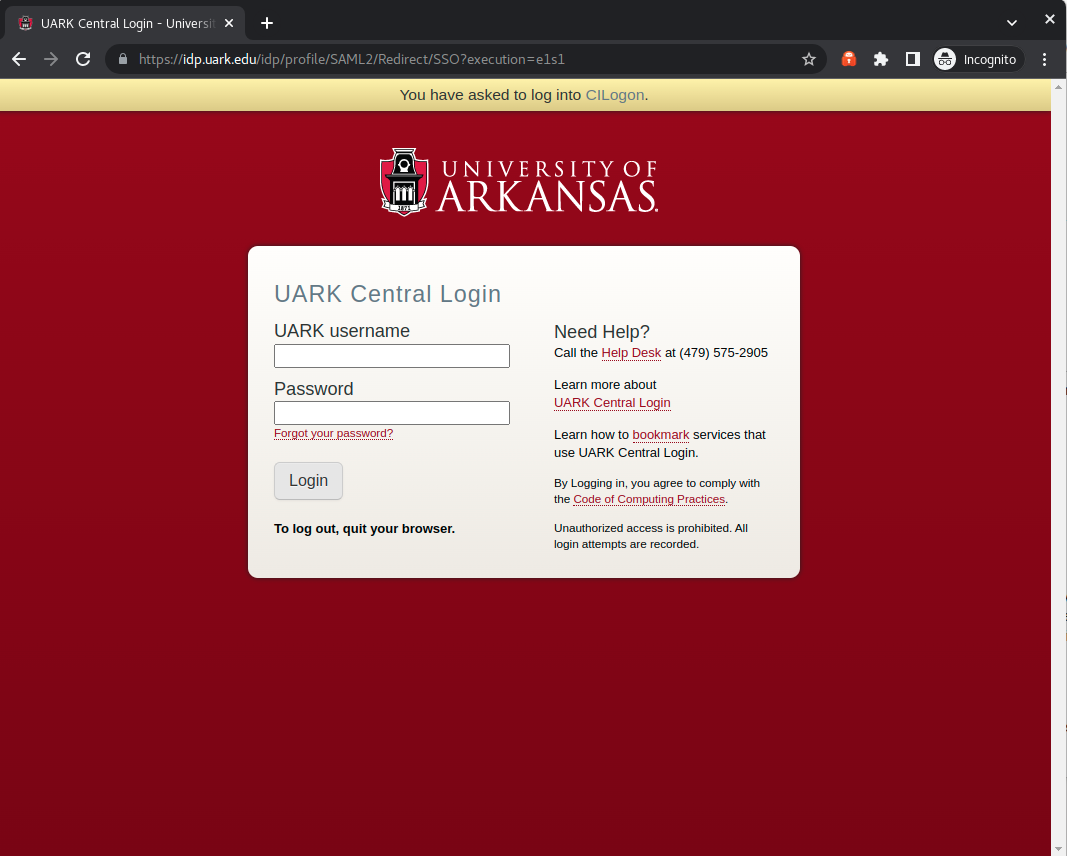The height and width of the screenshot is (856, 1067).
Task: Click the phone number (479) 575-2905
Action: tap(723, 352)
